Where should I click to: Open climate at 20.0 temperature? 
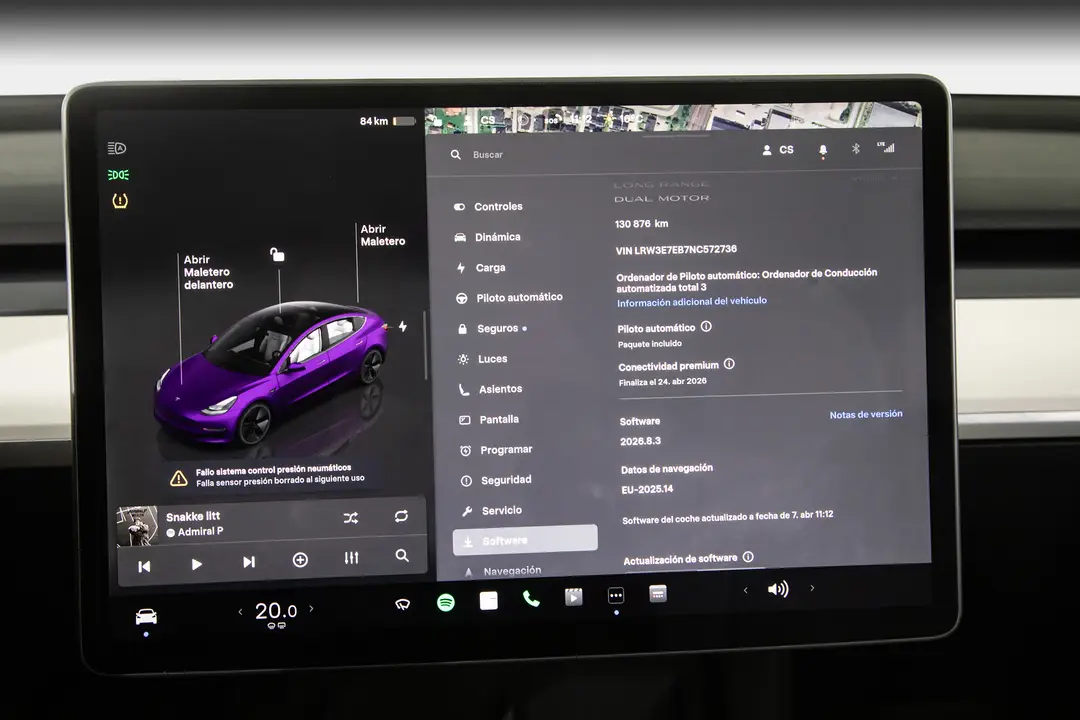[276, 612]
